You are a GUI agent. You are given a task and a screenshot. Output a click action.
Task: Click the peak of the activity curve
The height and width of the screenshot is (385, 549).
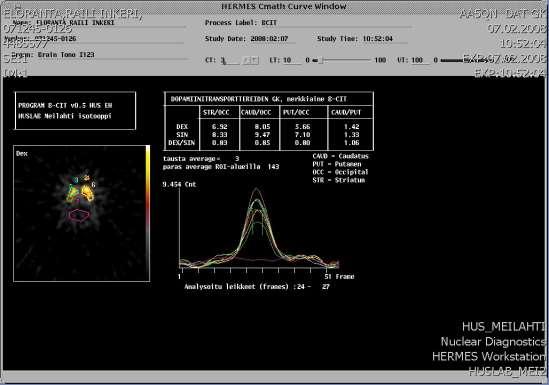click(x=256, y=189)
